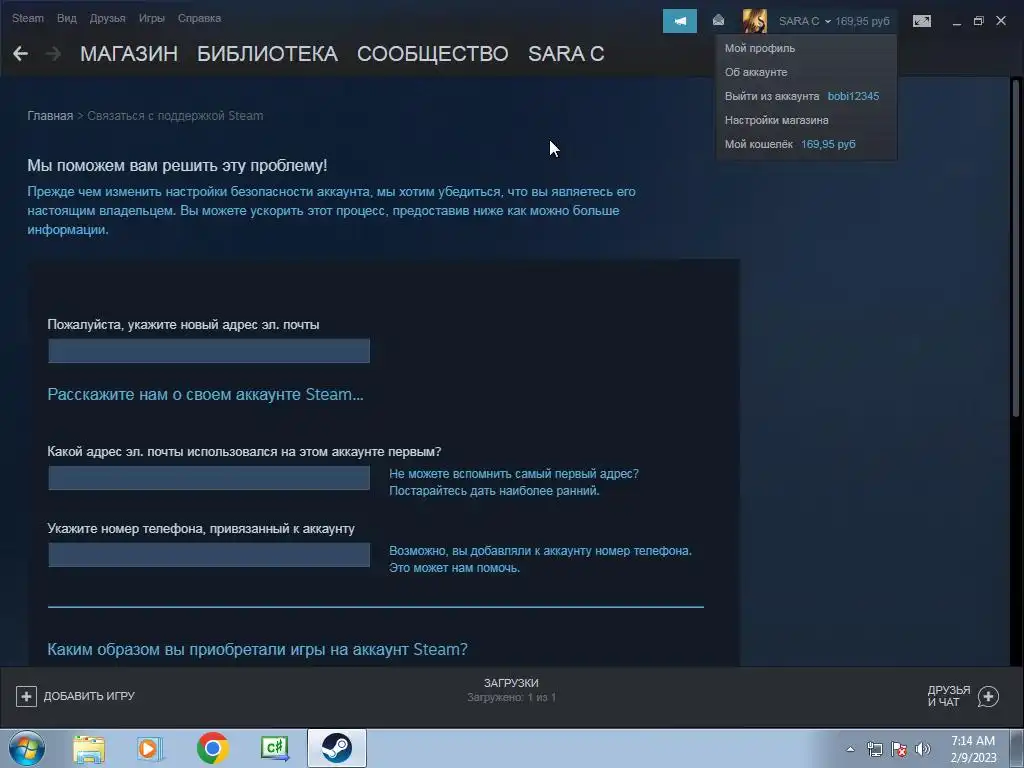Click the heading Расскажите нам о своем аккаунте Steam
This screenshot has width=1024, height=768.
[x=205, y=394]
